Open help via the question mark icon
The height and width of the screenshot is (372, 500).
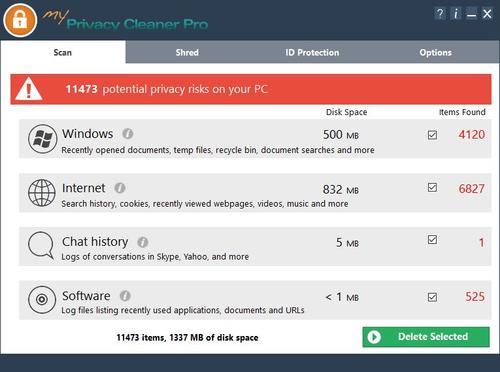click(x=440, y=14)
